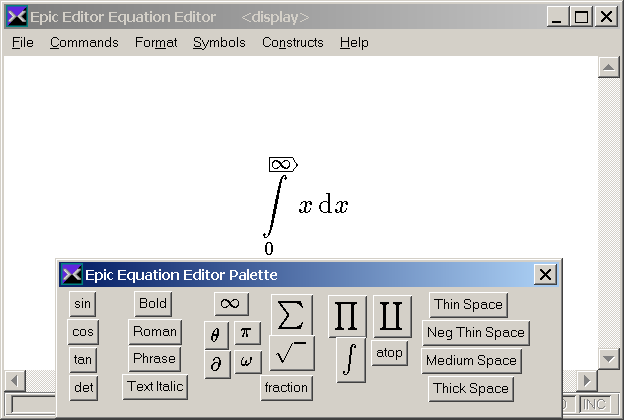This screenshot has height=420, width=624.
Task: Click the cos function button
Action: click(83, 332)
